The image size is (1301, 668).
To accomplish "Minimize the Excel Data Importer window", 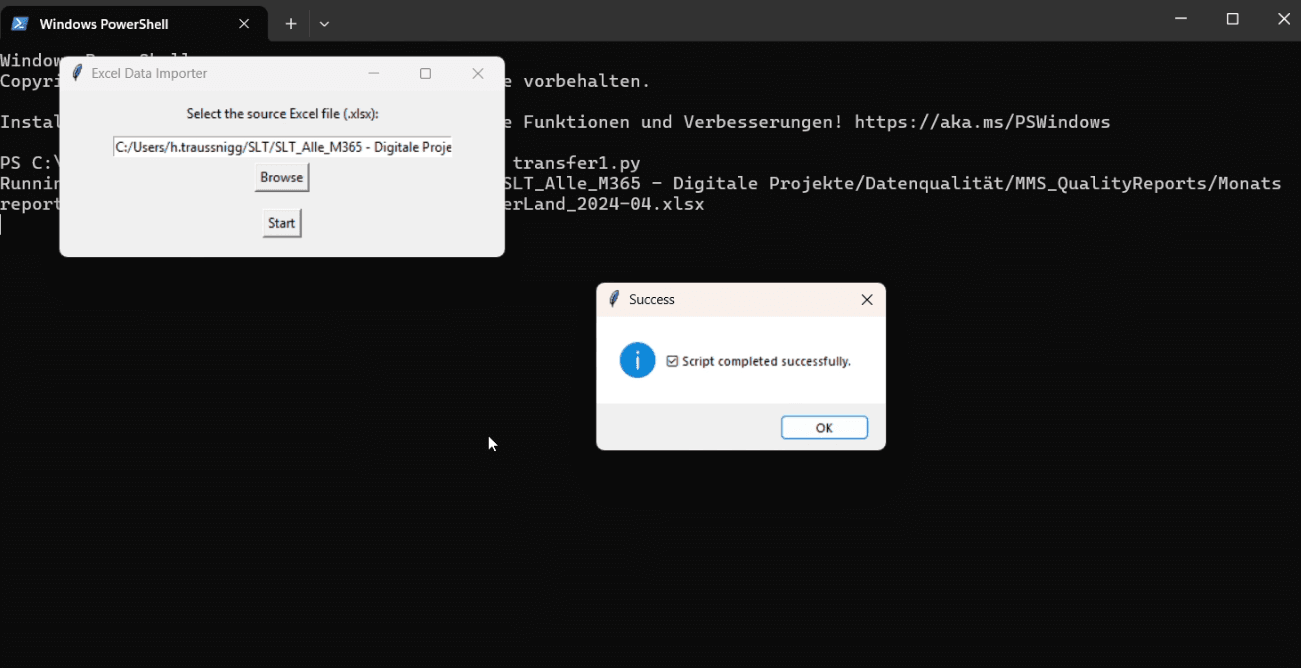I will pos(374,73).
